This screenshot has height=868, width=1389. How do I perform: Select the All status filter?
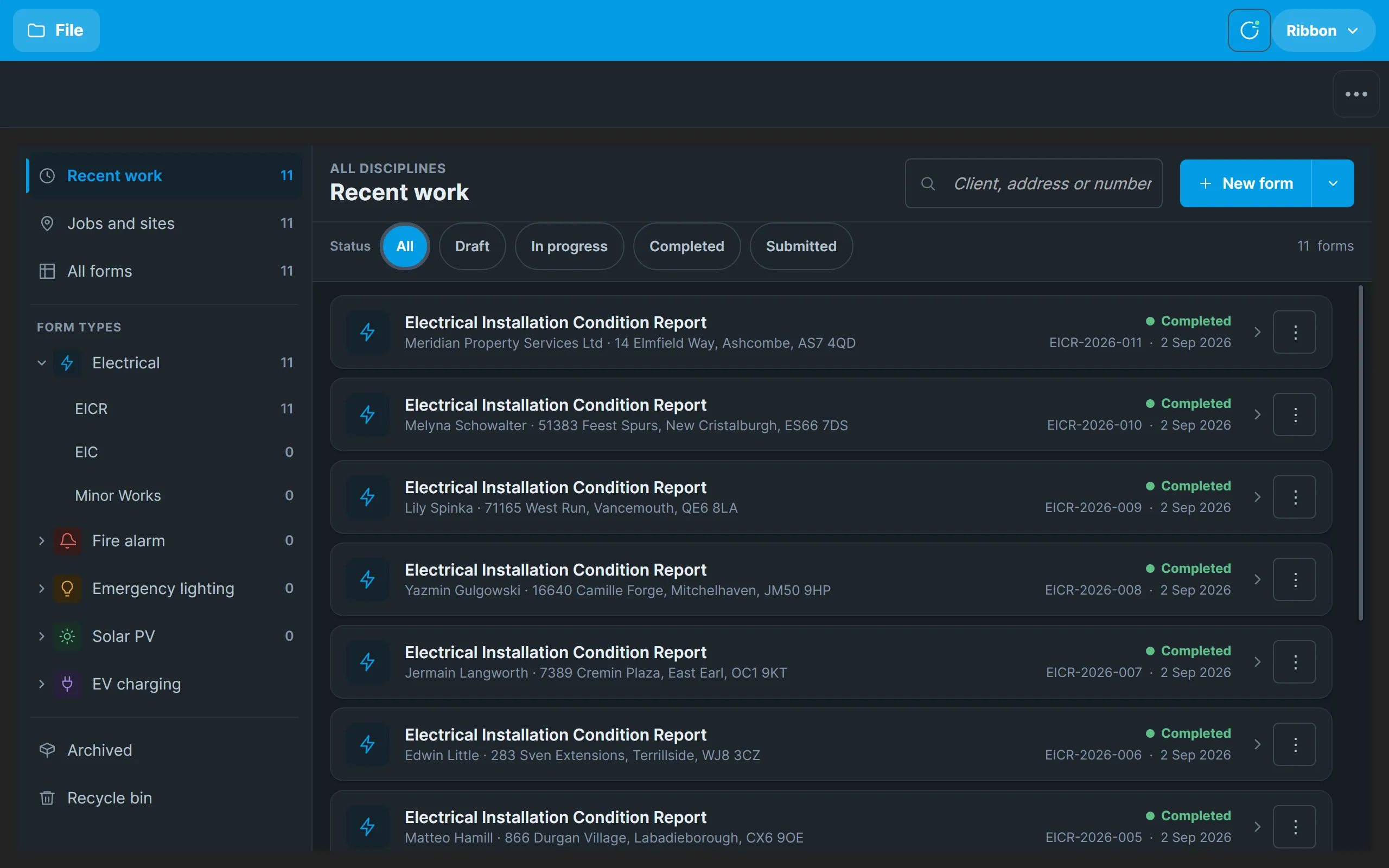[405, 246]
